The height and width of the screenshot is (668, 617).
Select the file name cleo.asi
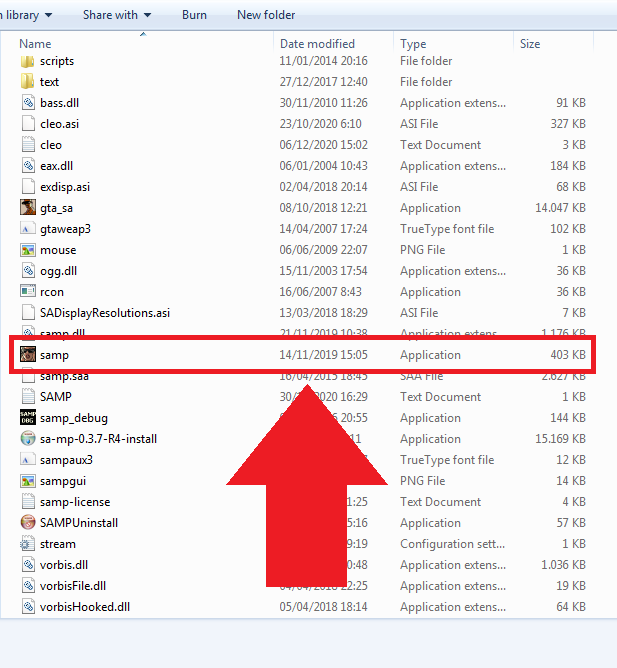coord(59,124)
